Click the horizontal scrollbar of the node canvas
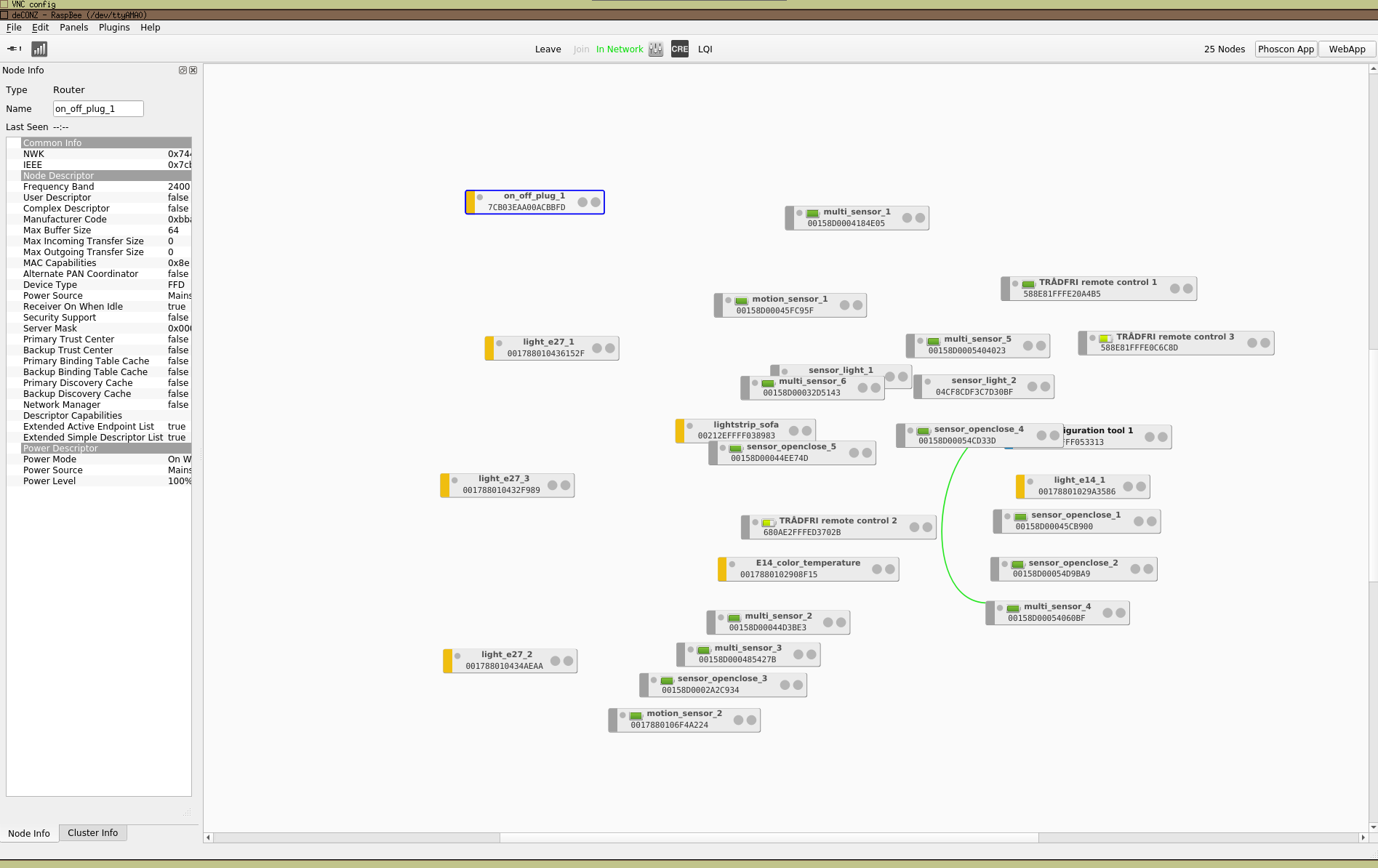 (769, 837)
